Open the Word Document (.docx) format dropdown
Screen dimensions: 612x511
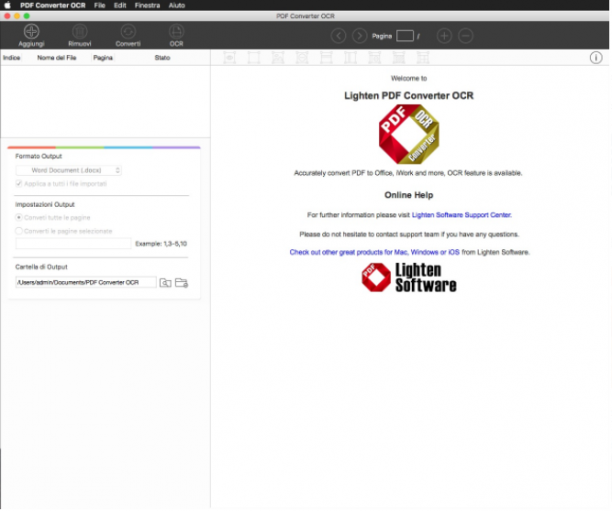(x=69, y=170)
